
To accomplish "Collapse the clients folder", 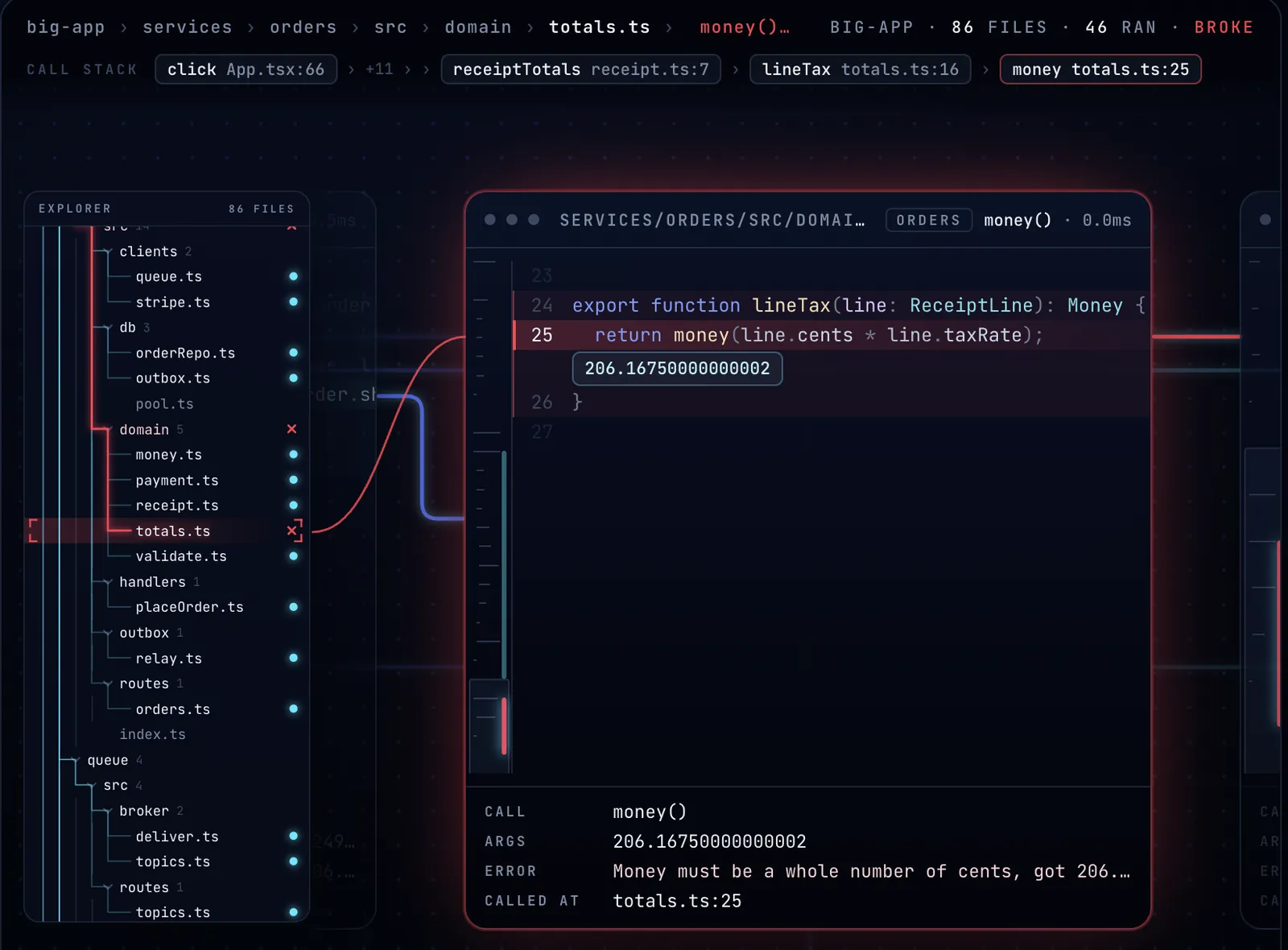I will point(108,252).
